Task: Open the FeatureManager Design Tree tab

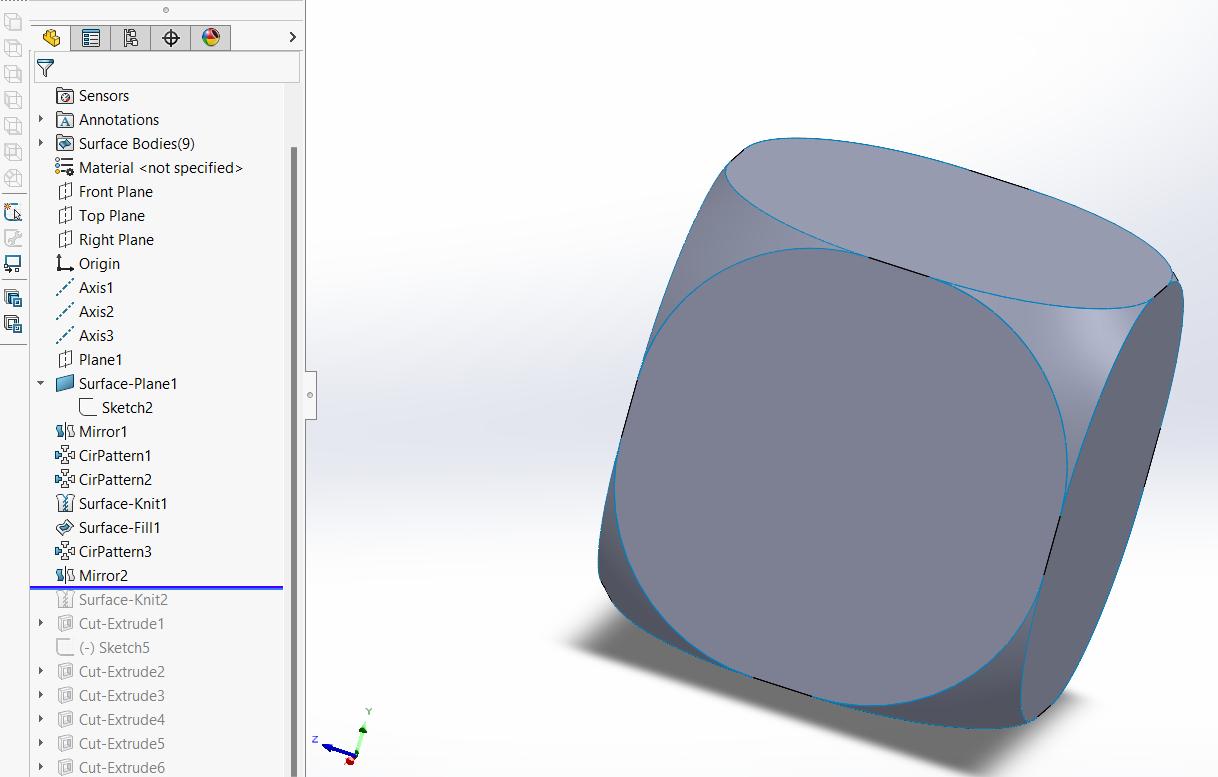Action: tap(51, 38)
